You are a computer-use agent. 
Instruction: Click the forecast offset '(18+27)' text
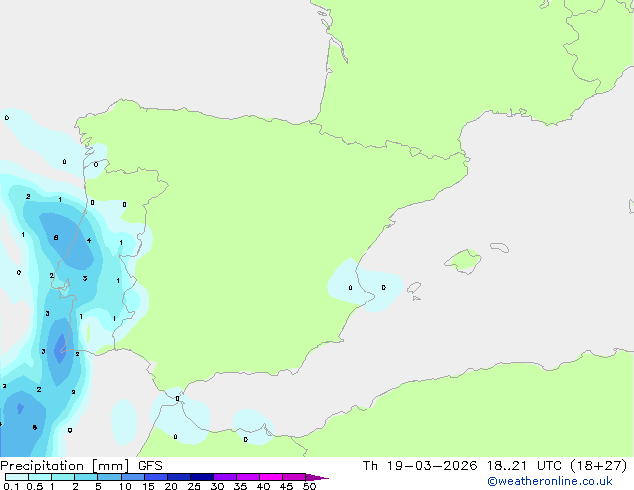[598, 466]
